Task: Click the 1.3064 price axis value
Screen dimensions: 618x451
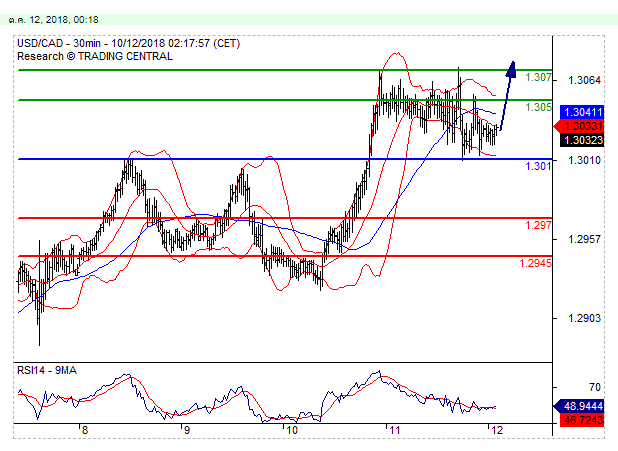Action: click(584, 80)
